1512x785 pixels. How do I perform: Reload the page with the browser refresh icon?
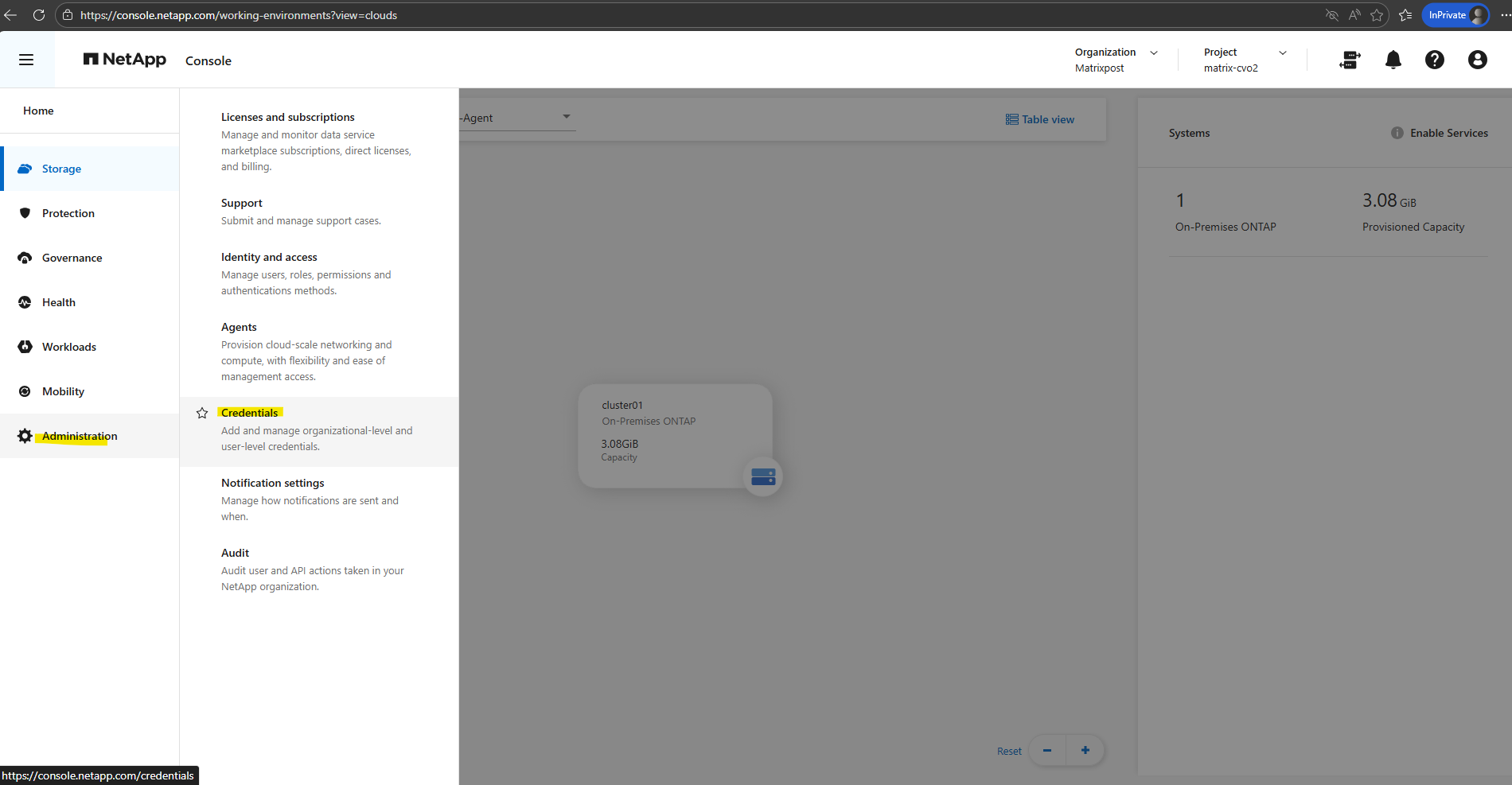pos(38,15)
